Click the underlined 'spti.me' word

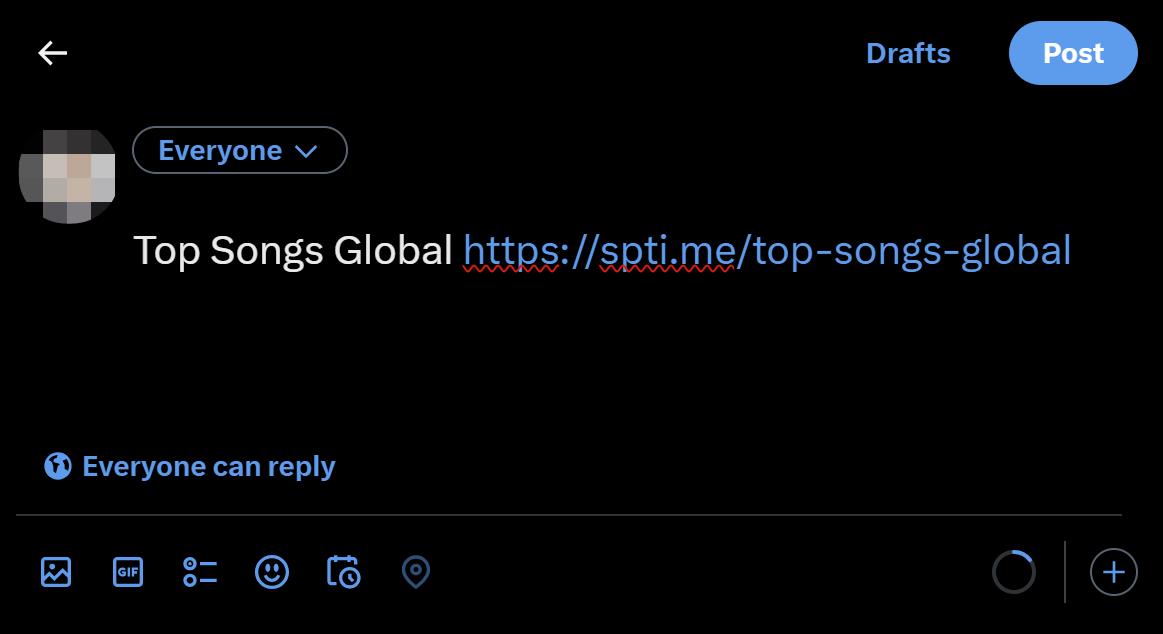(x=667, y=250)
